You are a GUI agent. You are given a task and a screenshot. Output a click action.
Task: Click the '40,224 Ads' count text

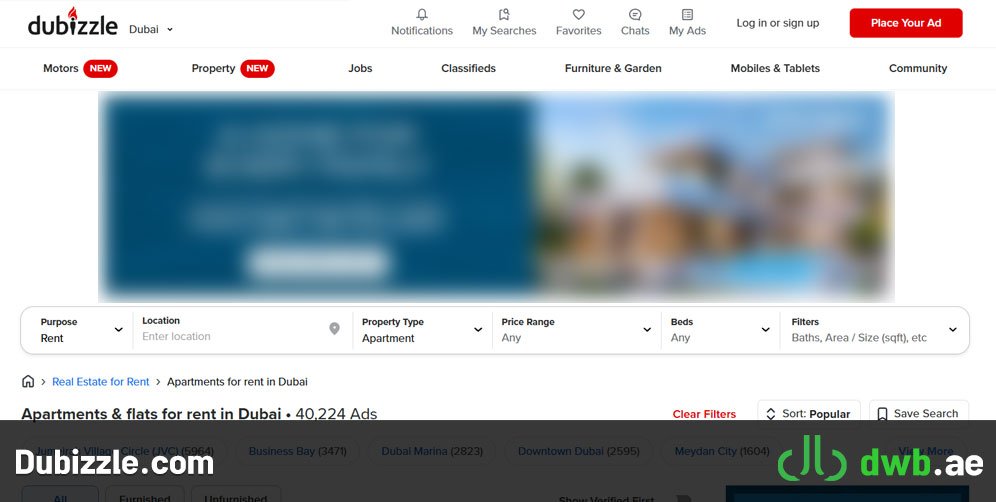point(336,414)
